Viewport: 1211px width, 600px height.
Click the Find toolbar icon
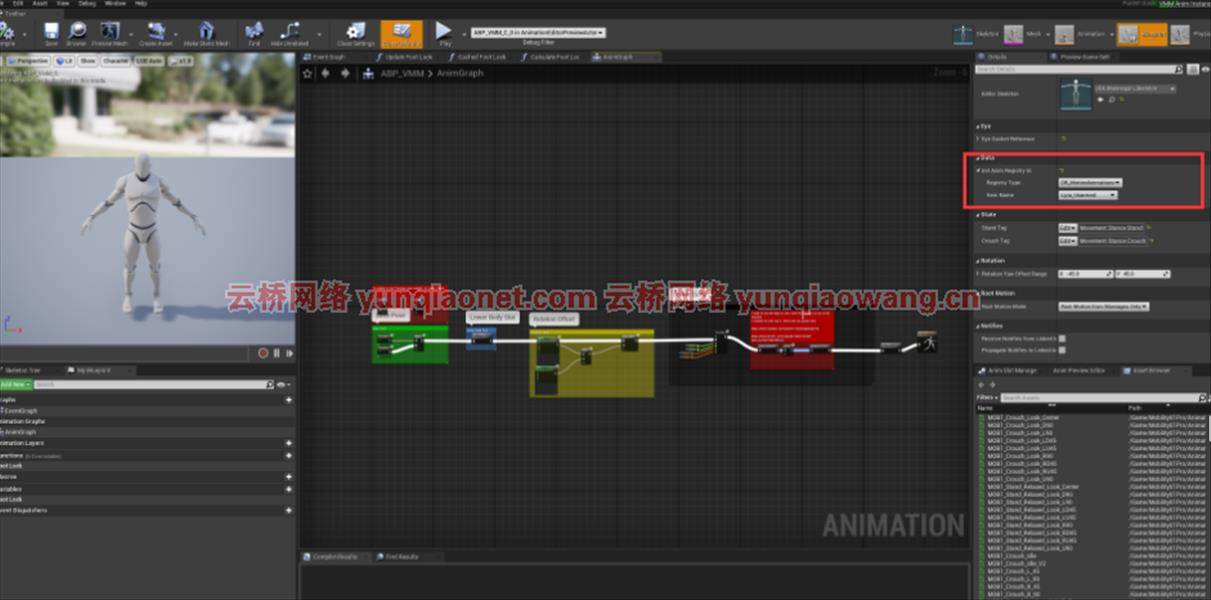(254, 33)
